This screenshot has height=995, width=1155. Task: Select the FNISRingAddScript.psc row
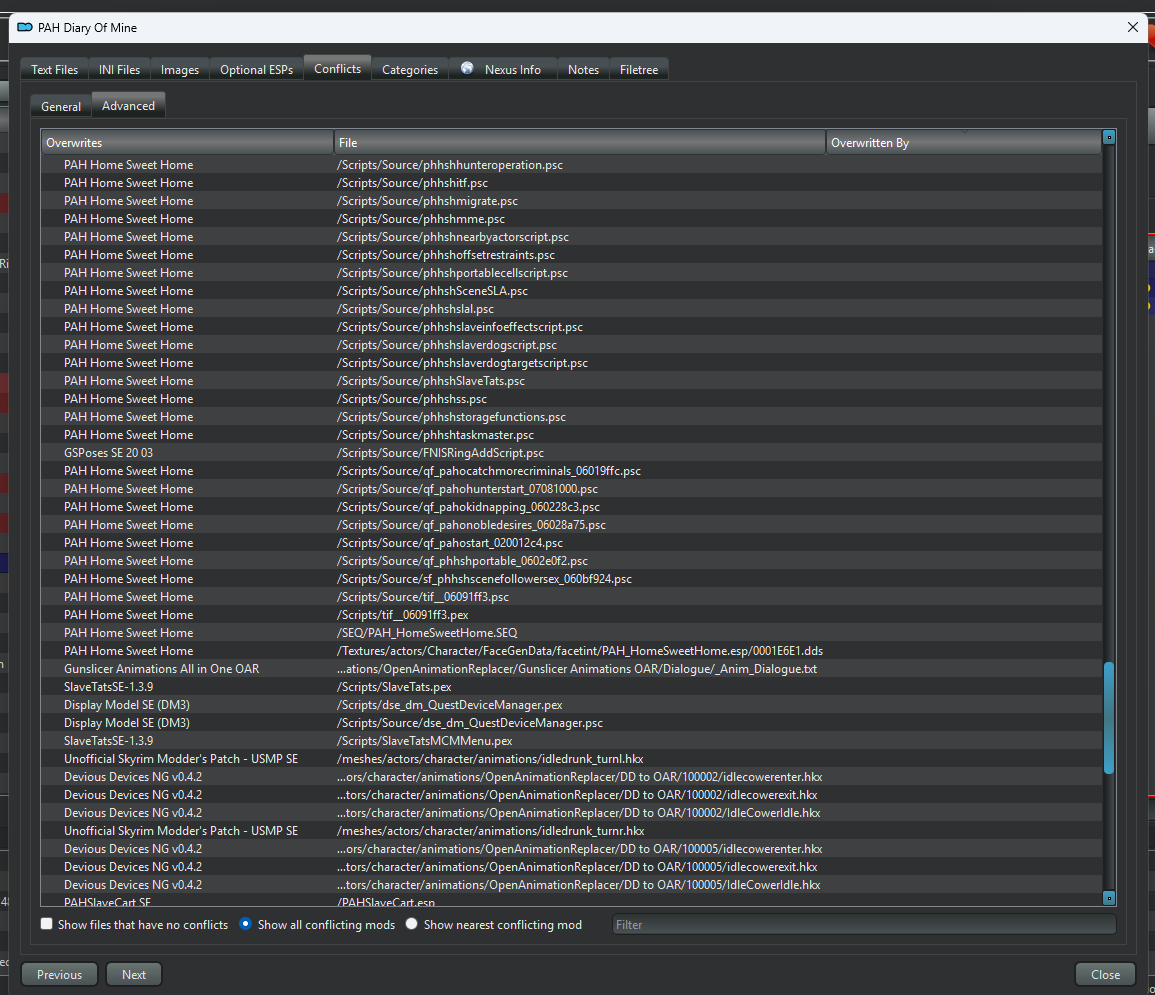point(572,453)
